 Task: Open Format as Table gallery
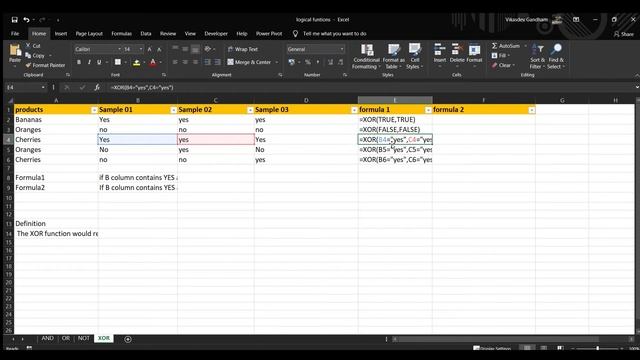pos(393,56)
